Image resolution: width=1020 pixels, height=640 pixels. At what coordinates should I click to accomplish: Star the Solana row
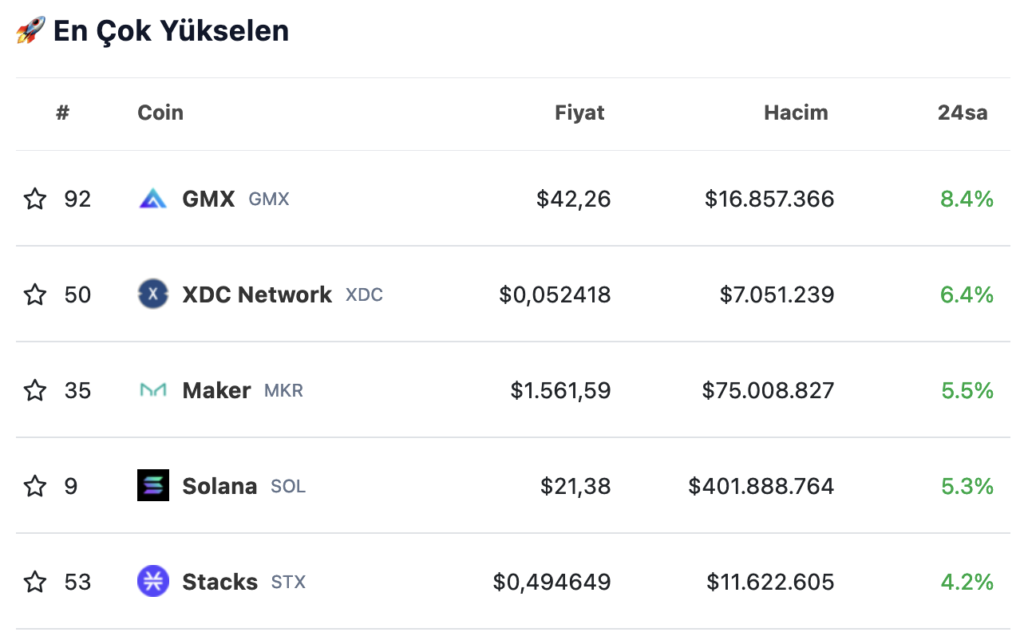click(x=35, y=486)
